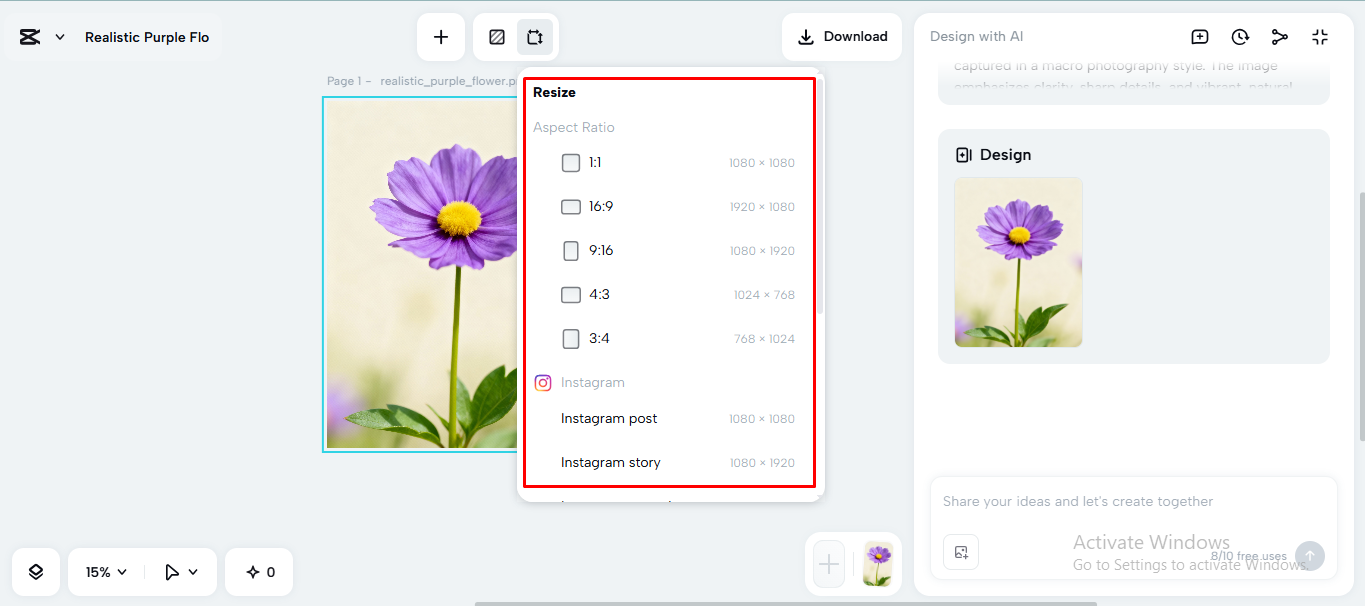Click the share workflow icon

(x=1280, y=36)
